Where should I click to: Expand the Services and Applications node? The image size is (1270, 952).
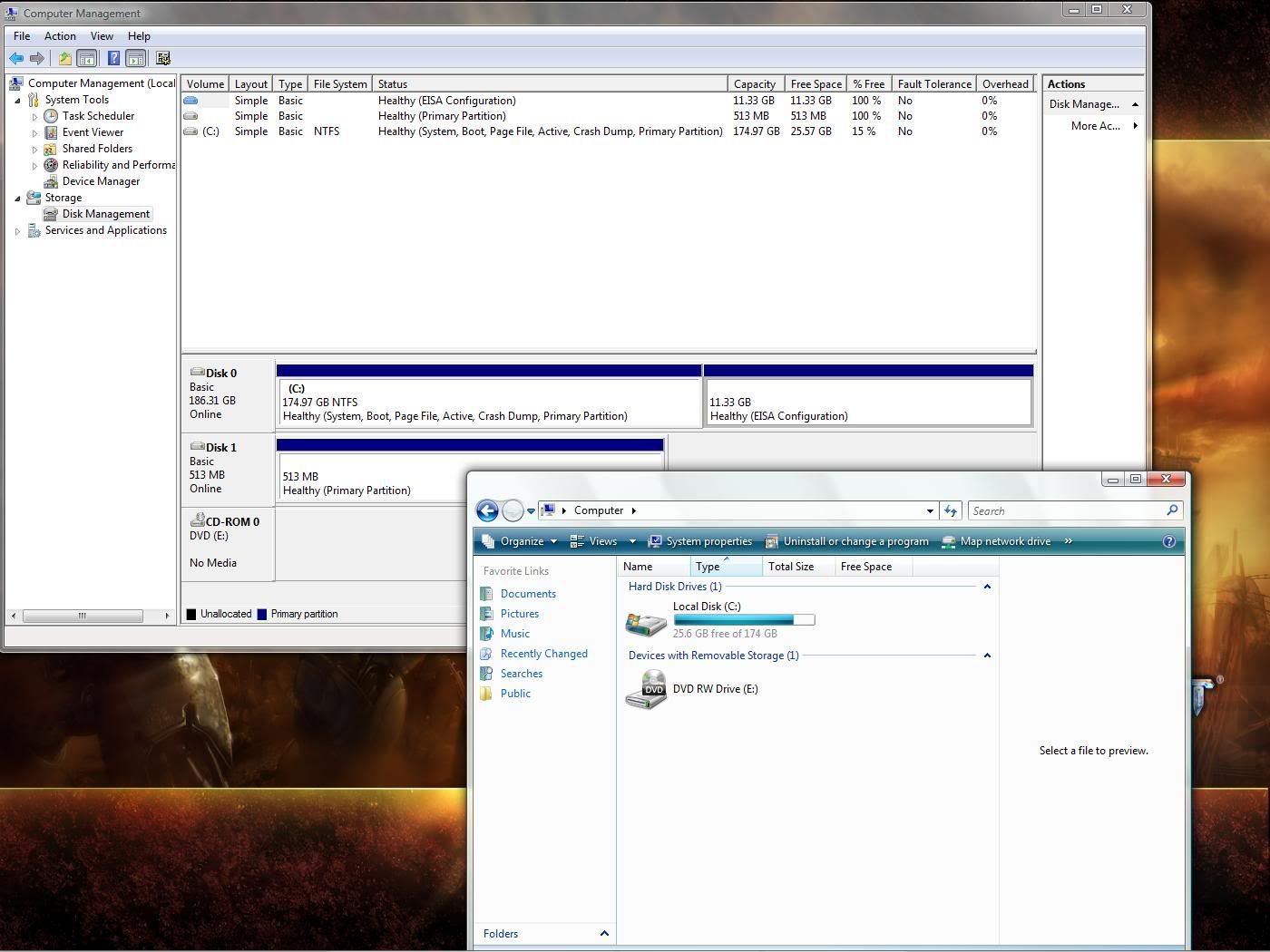[17, 231]
